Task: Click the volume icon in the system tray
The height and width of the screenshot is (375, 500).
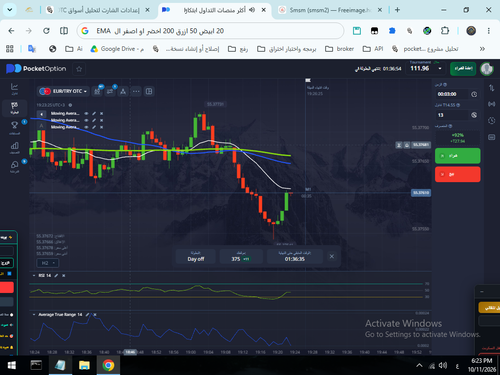Action: (443, 366)
